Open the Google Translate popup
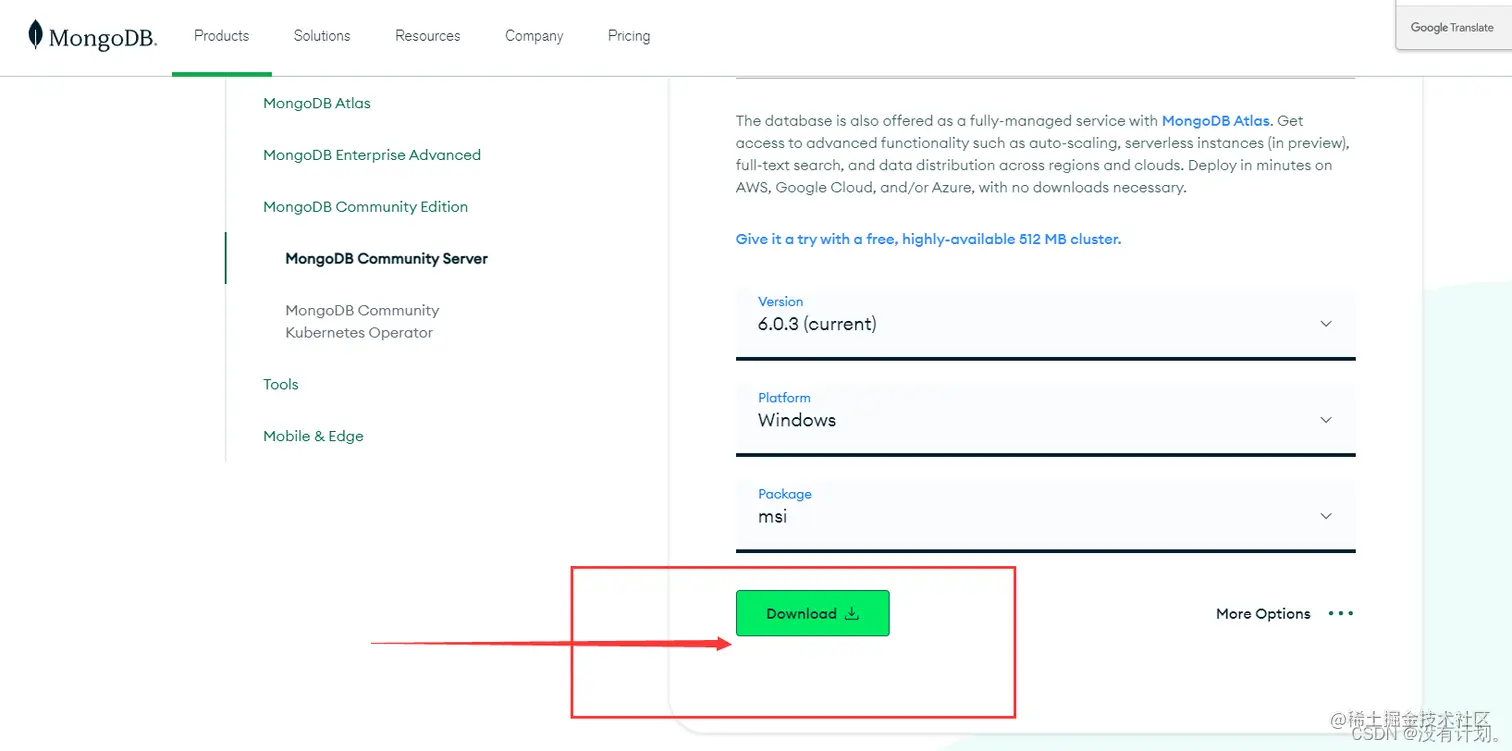1512x751 pixels. pyautogui.click(x=1452, y=27)
